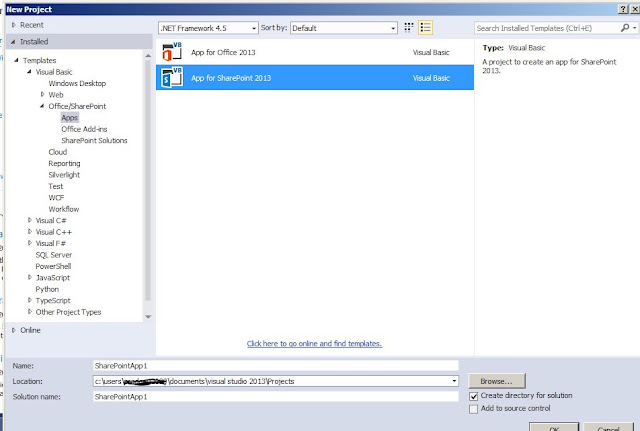This screenshot has height=431, width=640.
Task: Click the tree scrollbar down arrow
Action: [x=148, y=317]
